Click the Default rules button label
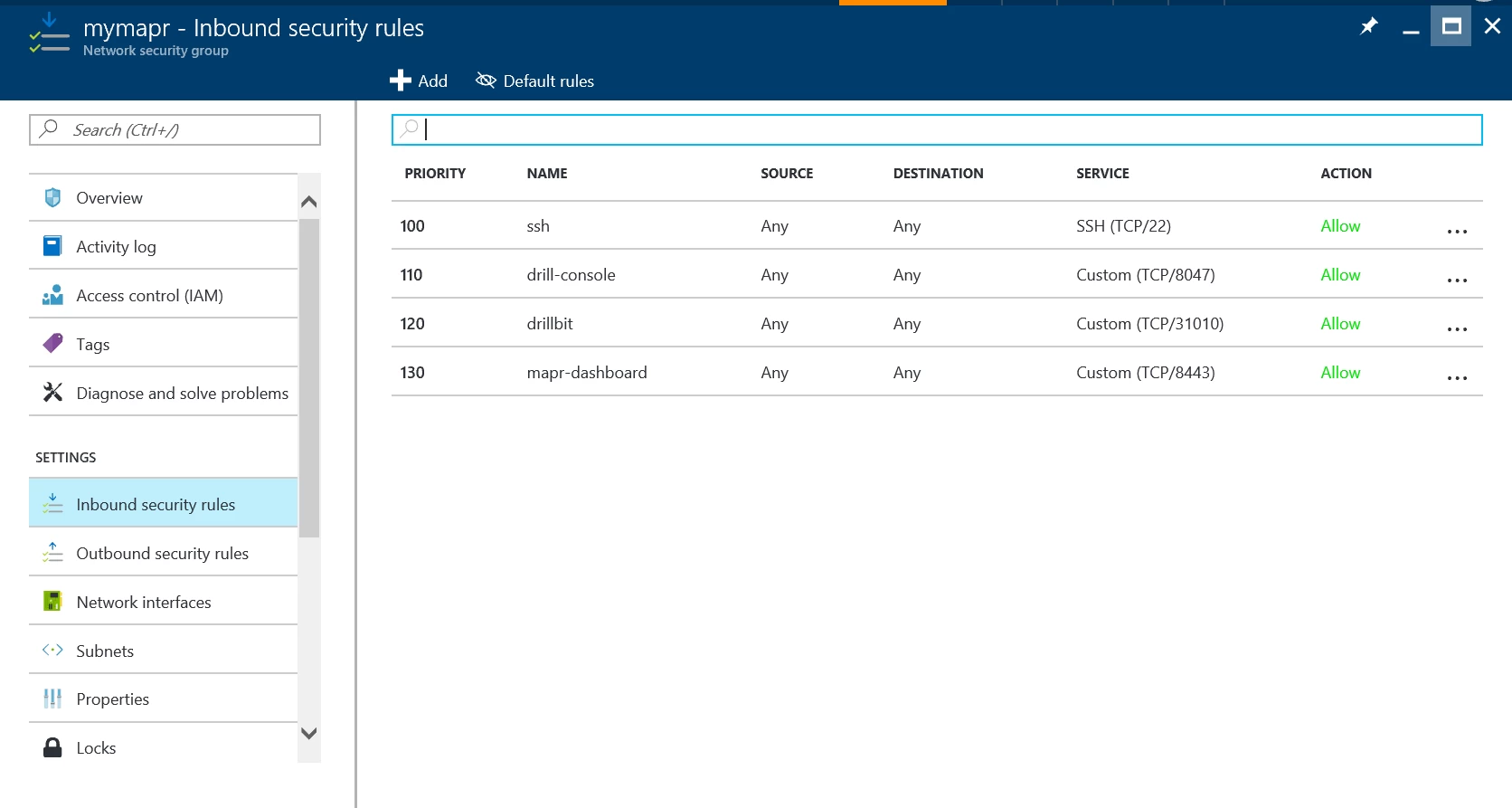 pyautogui.click(x=548, y=81)
